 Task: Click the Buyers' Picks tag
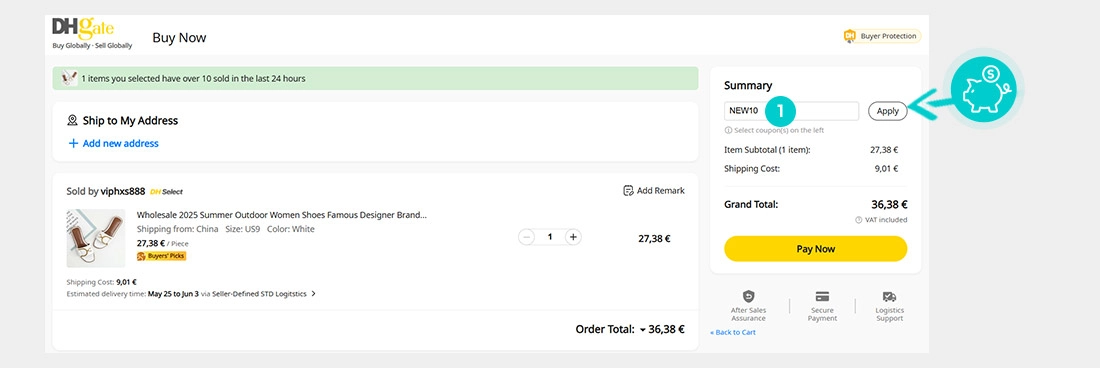(x=161, y=256)
